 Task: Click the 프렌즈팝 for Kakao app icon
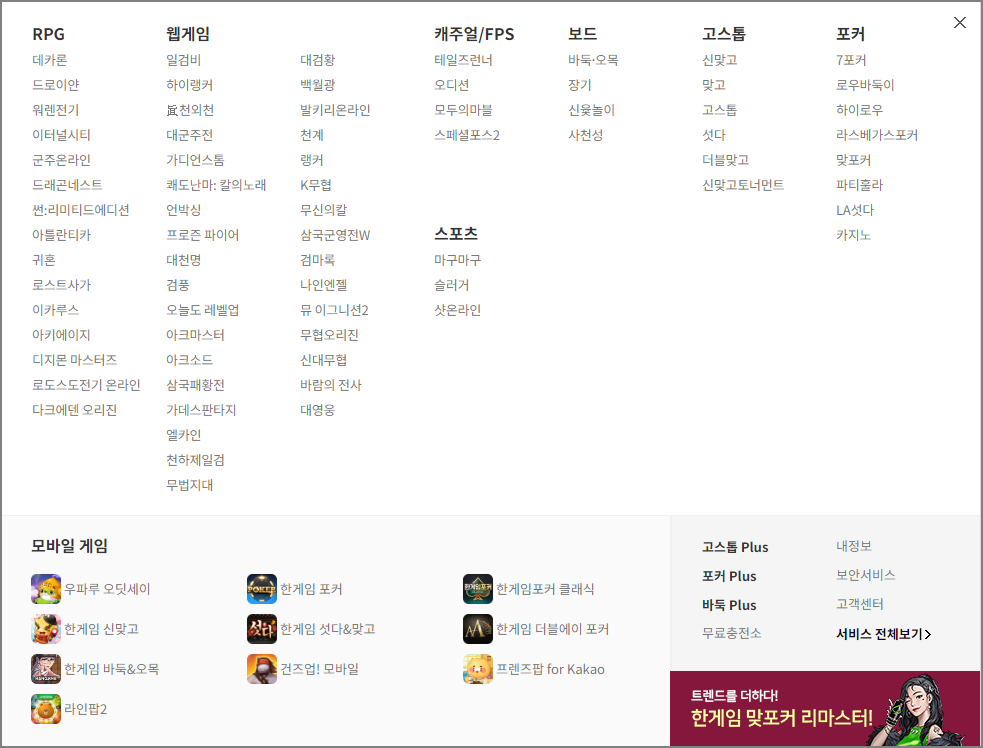coord(478,669)
